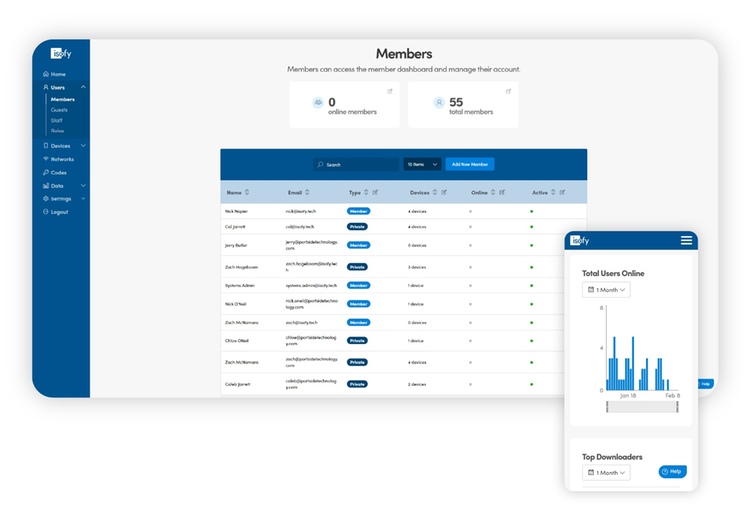Screen dimensions: 750x531
Task: Open hamburger menu on mobile view
Action: (x=686, y=240)
